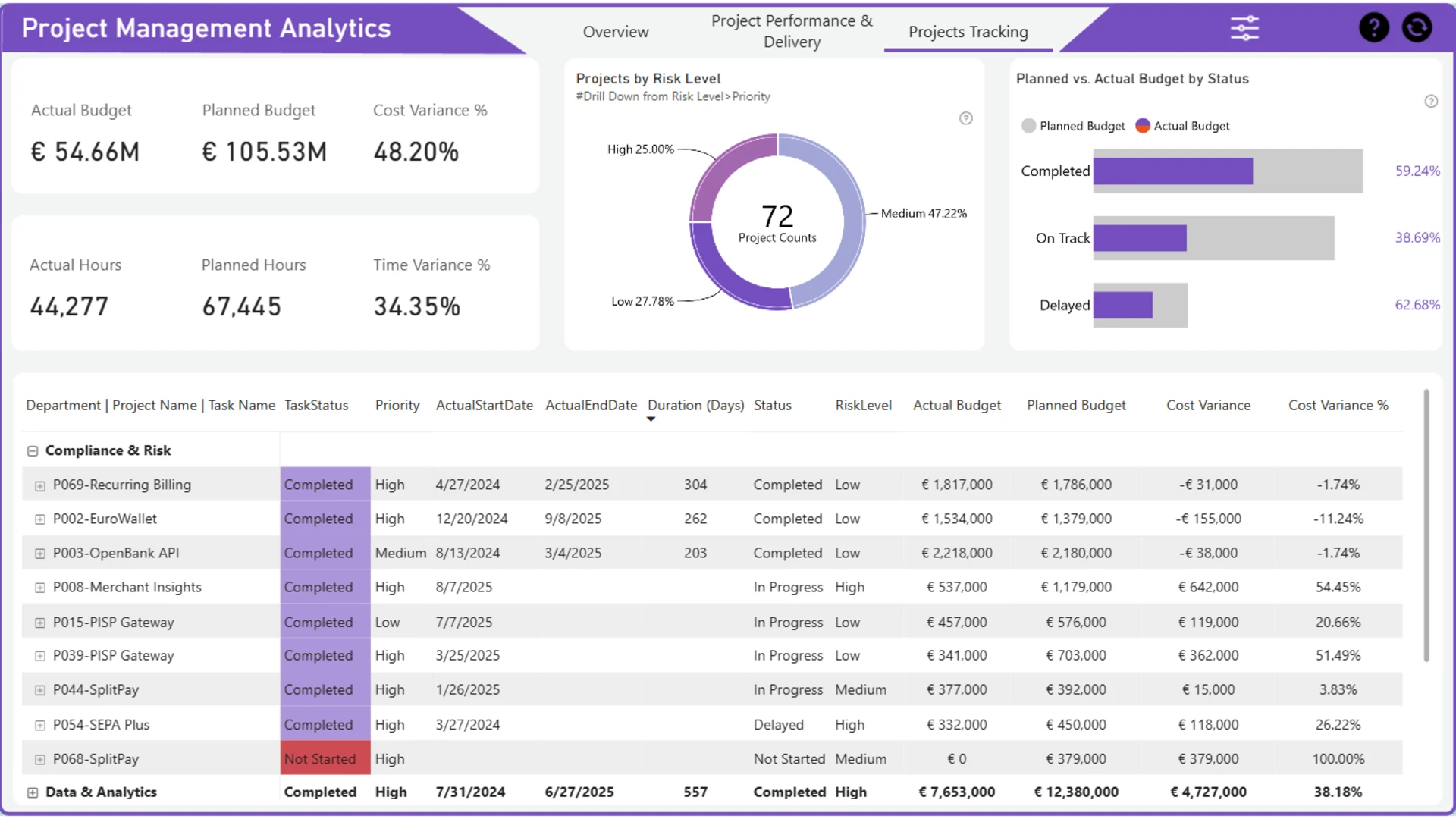Click the Planned Budget legend swatch
This screenshot has height=819, width=1456.
(1028, 126)
